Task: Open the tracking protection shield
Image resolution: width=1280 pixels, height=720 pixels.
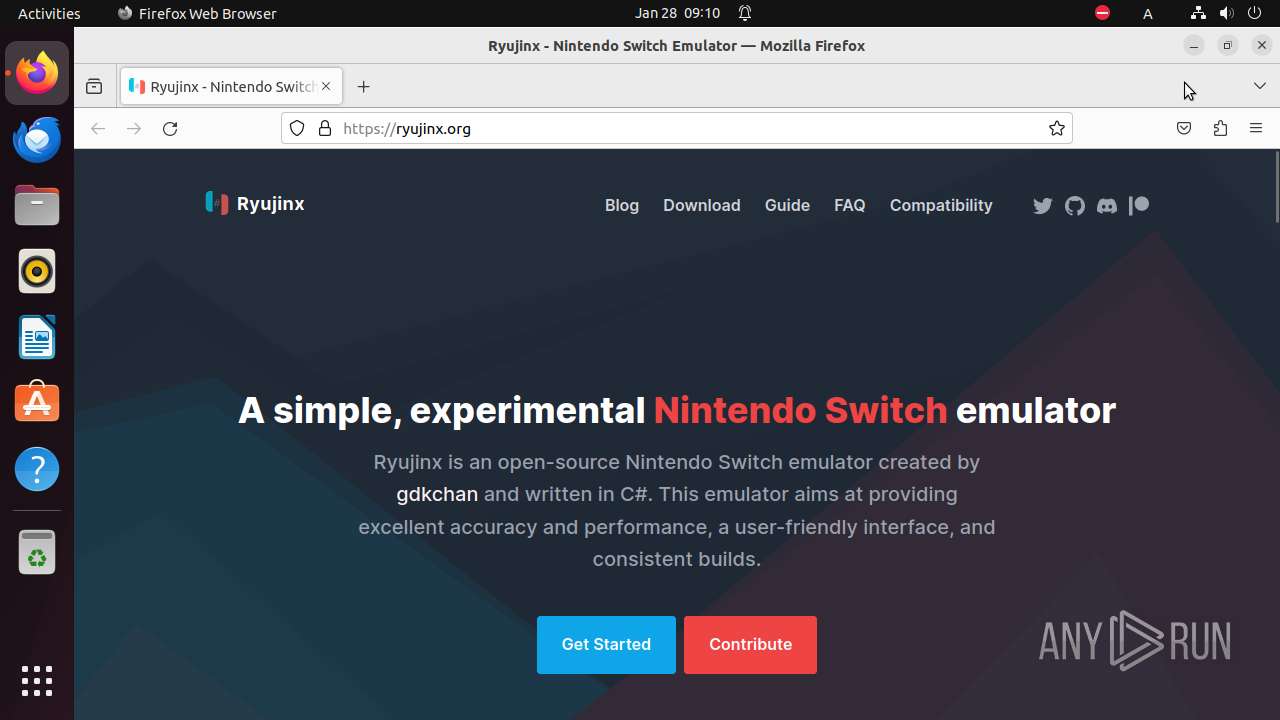Action: [x=297, y=128]
